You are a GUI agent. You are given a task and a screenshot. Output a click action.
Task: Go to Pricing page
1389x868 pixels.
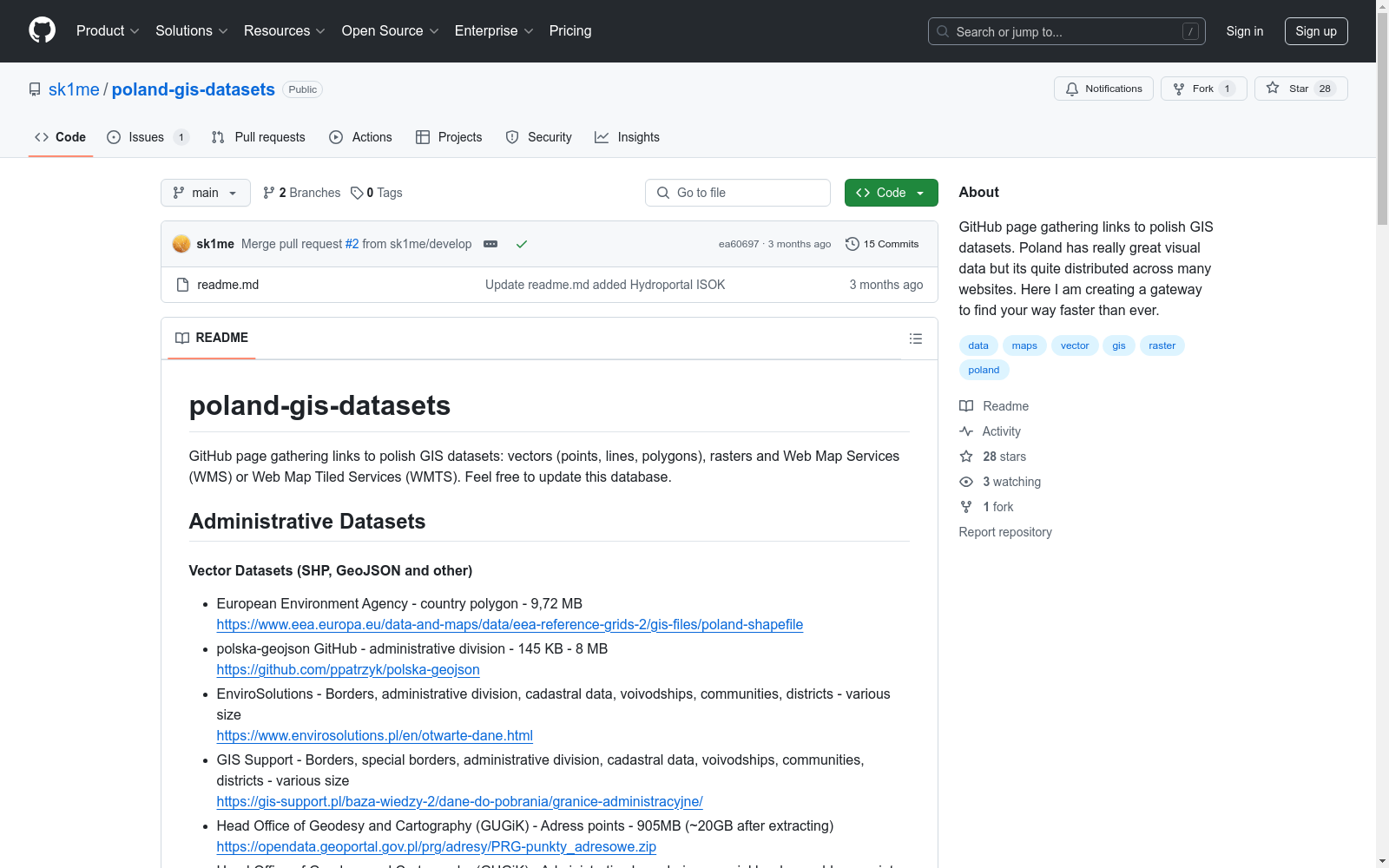point(570,31)
